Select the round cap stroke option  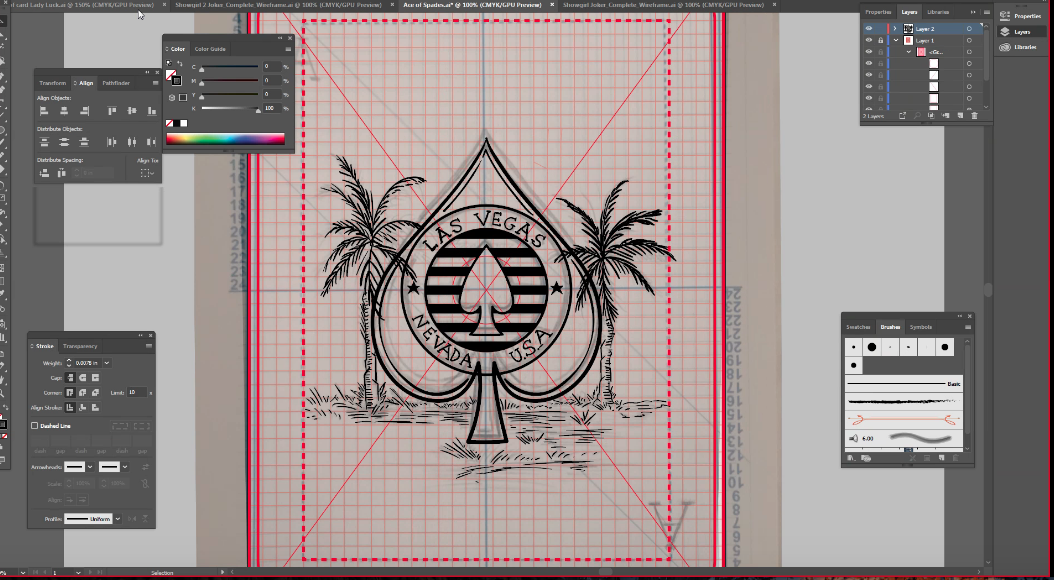tap(83, 378)
